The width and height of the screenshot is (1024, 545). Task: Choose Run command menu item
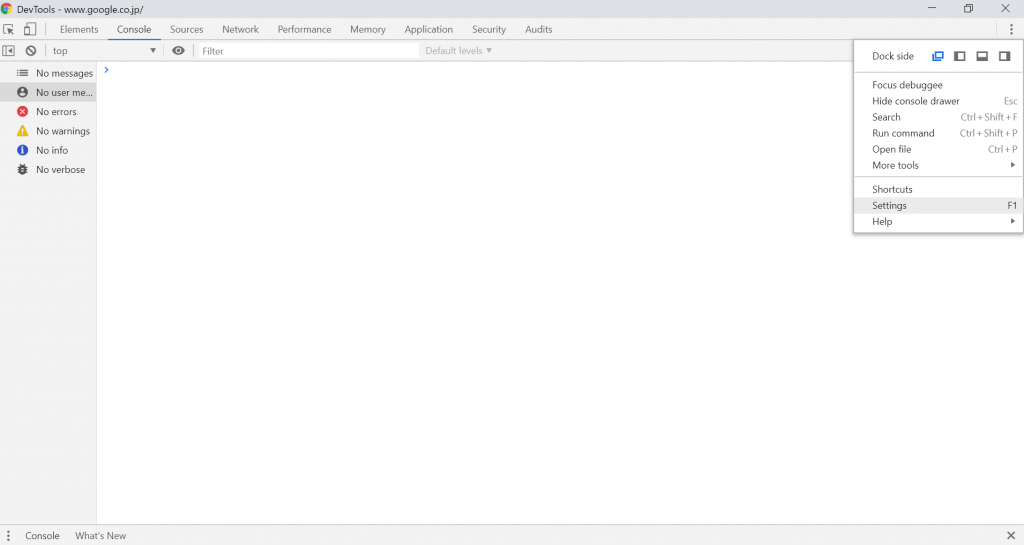point(938,133)
